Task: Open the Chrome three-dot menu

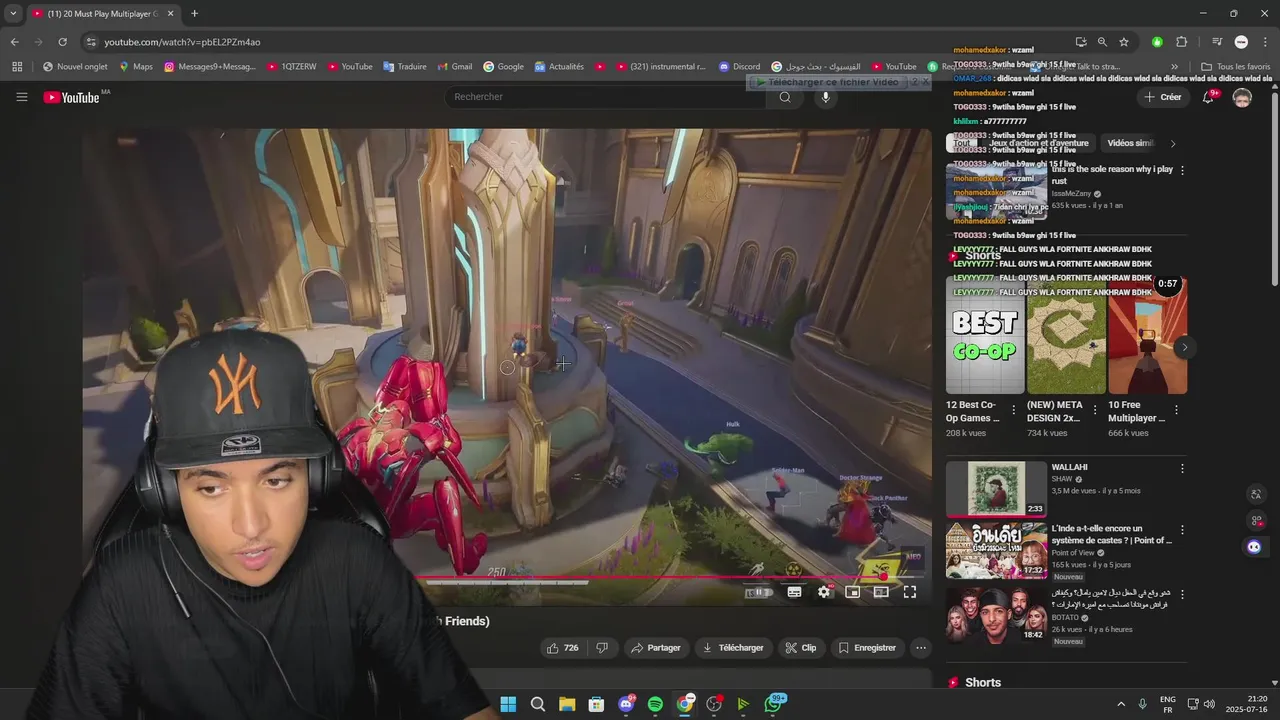Action: click(1265, 42)
